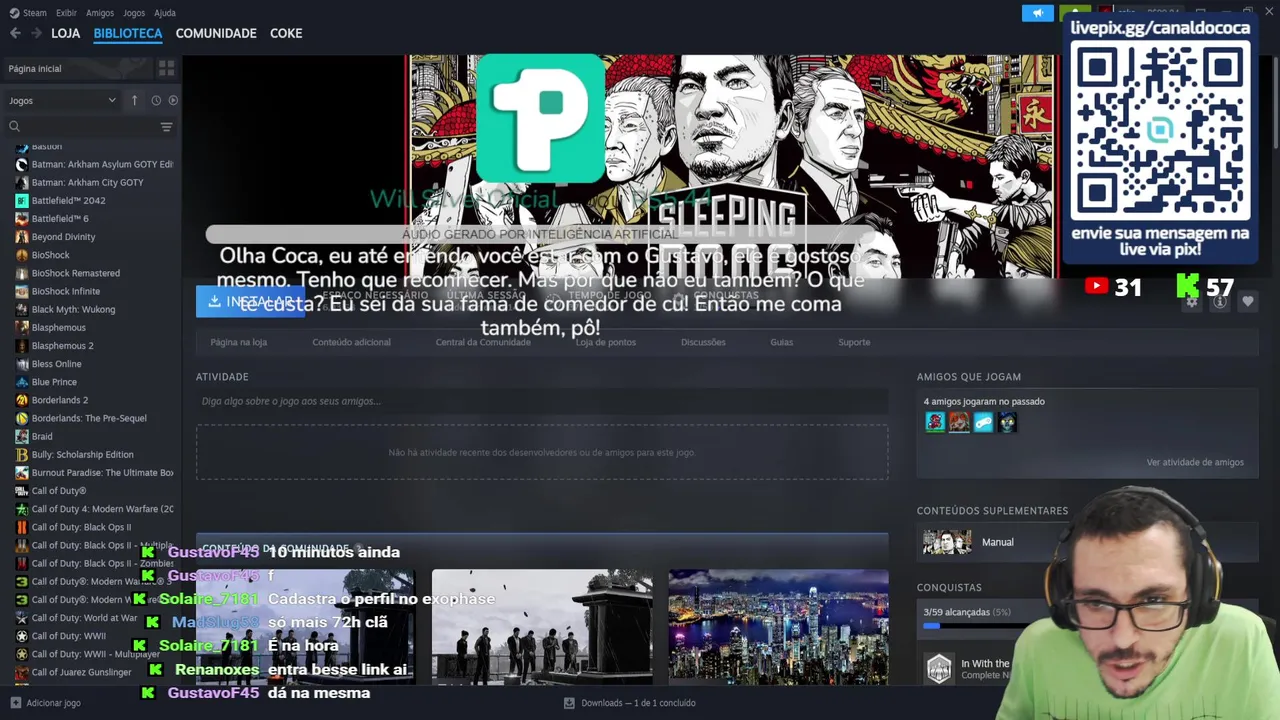This screenshot has height=720, width=1280.
Task: Click Adicionar jogo plus button
Action: pyautogui.click(x=46, y=703)
